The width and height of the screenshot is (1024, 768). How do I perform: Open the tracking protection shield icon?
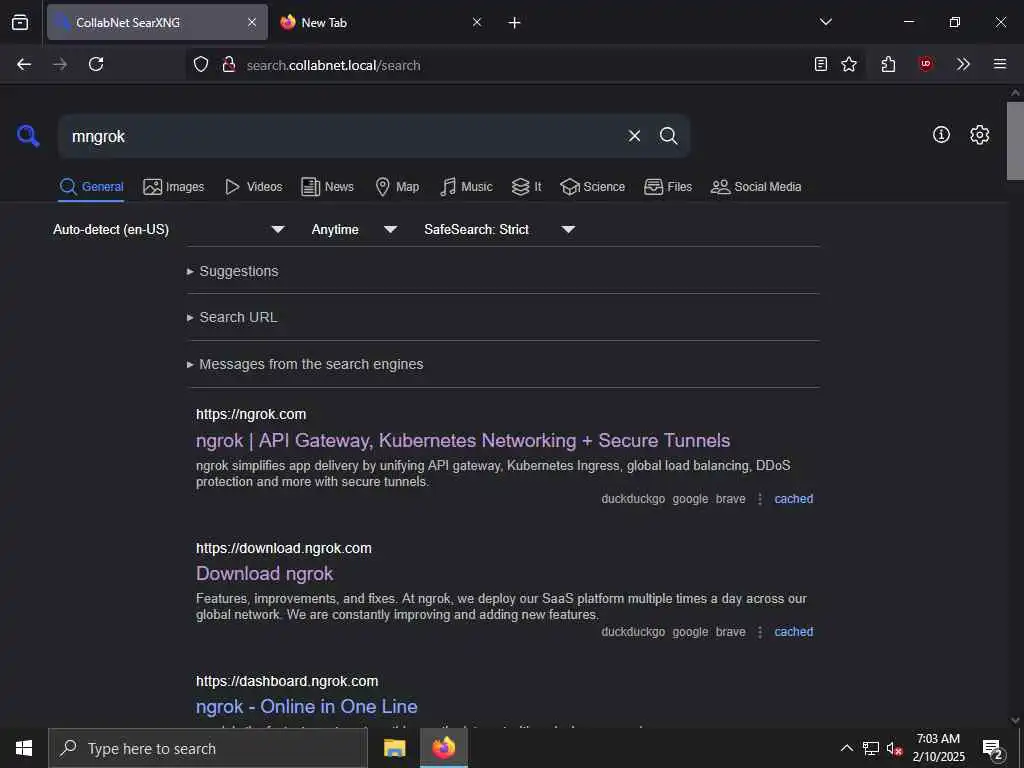tap(201, 64)
